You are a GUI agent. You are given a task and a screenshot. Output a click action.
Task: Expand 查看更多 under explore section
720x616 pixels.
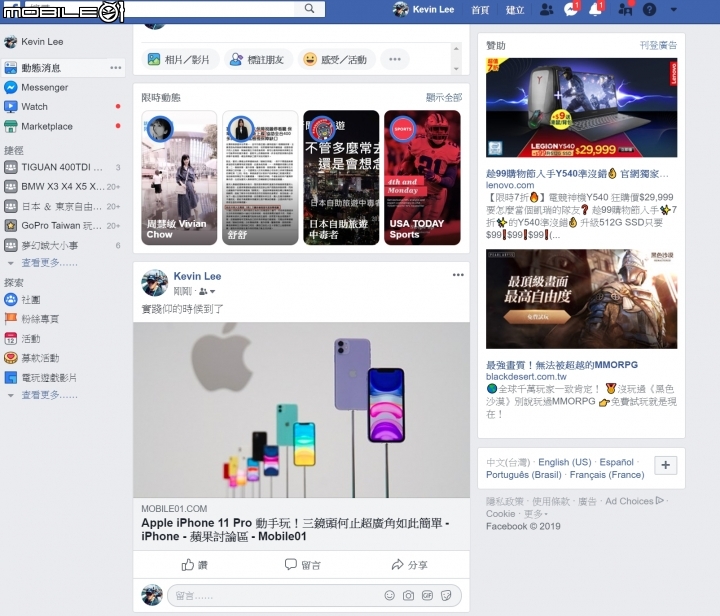point(49,395)
